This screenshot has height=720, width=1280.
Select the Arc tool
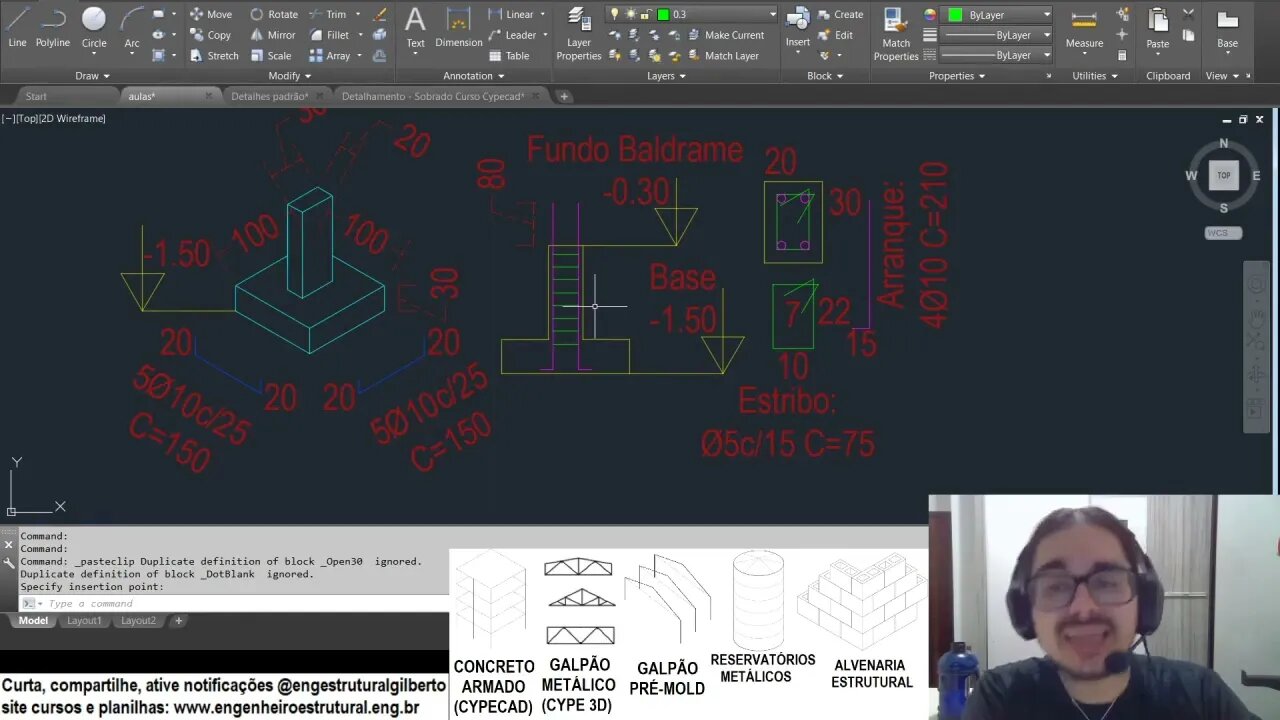[132, 27]
